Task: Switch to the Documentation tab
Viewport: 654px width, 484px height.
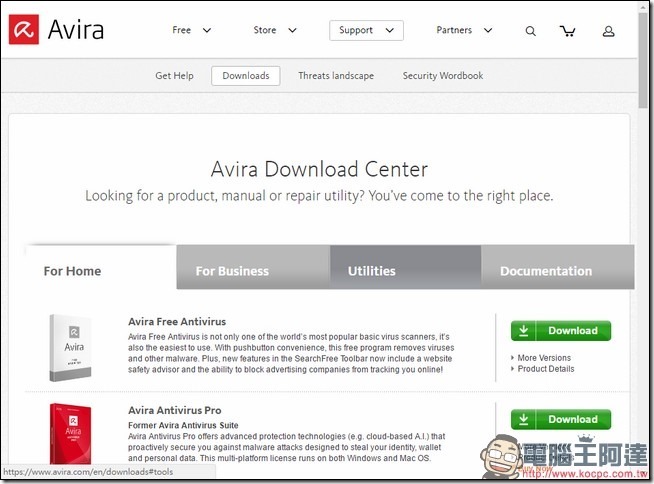Action: (558, 267)
